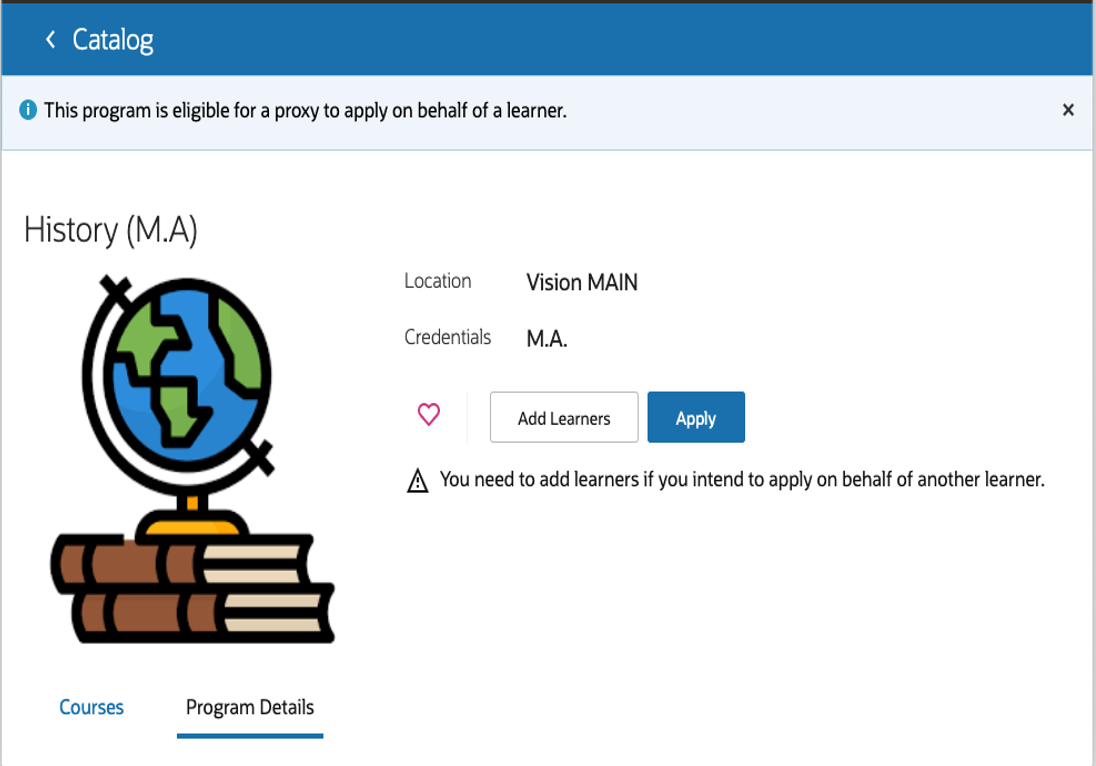The width and height of the screenshot is (1096, 766).
Task: Click the History (M.A) program heading
Action: 111,230
